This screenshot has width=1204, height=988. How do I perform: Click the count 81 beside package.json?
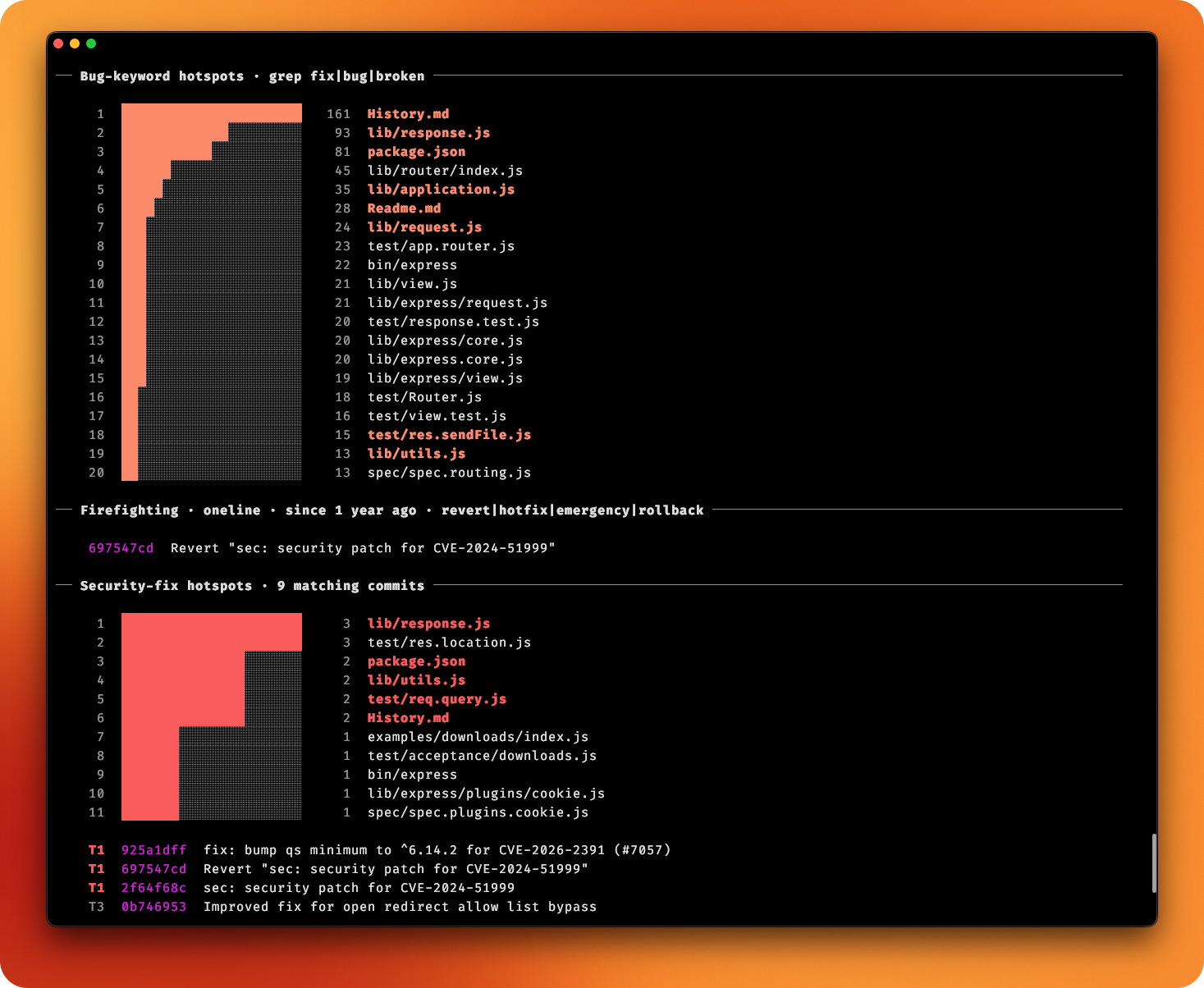tap(342, 152)
